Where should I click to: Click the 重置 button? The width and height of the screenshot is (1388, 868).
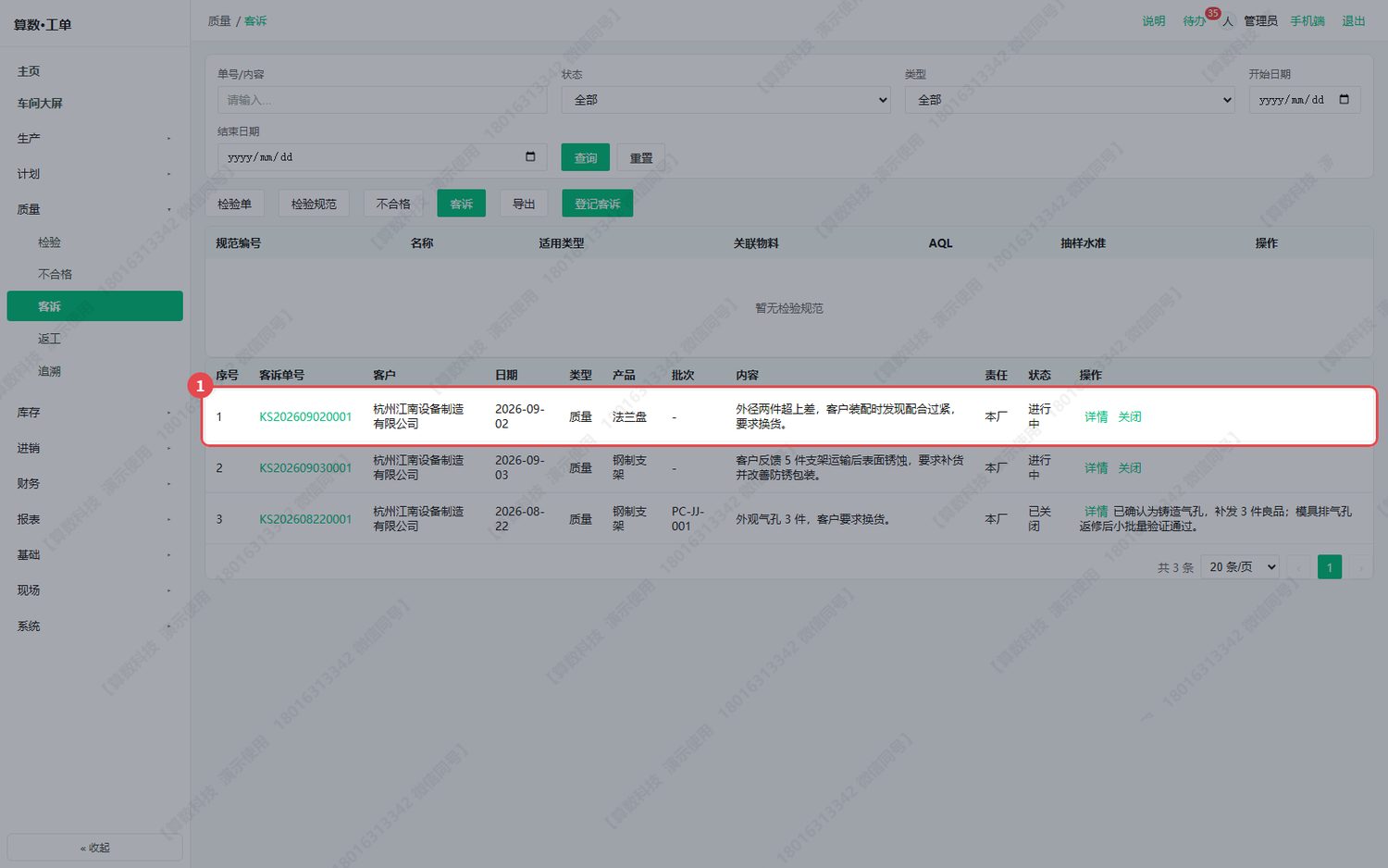point(641,158)
